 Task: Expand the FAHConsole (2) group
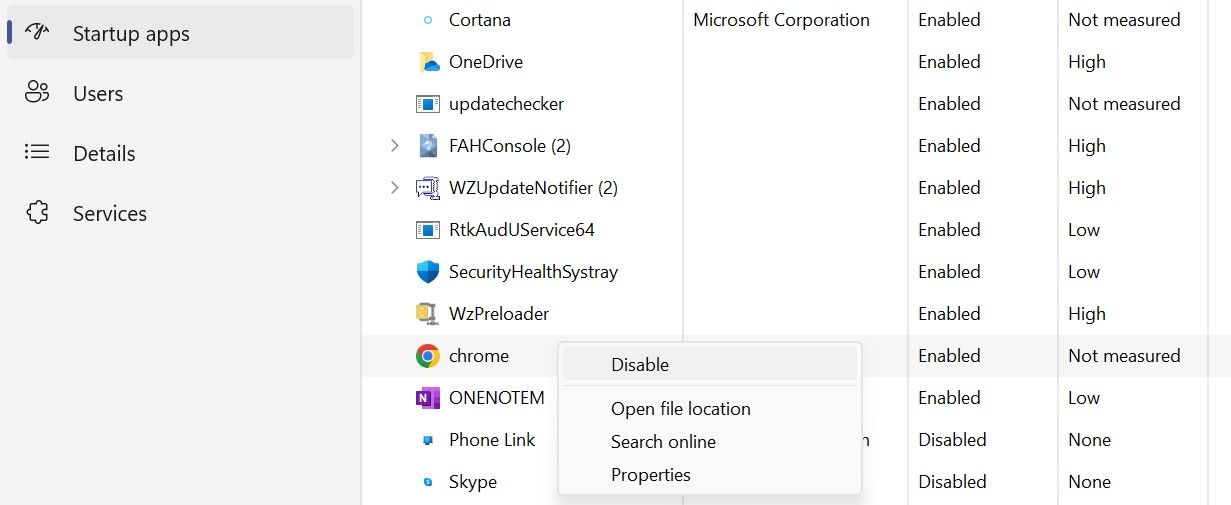(x=395, y=146)
